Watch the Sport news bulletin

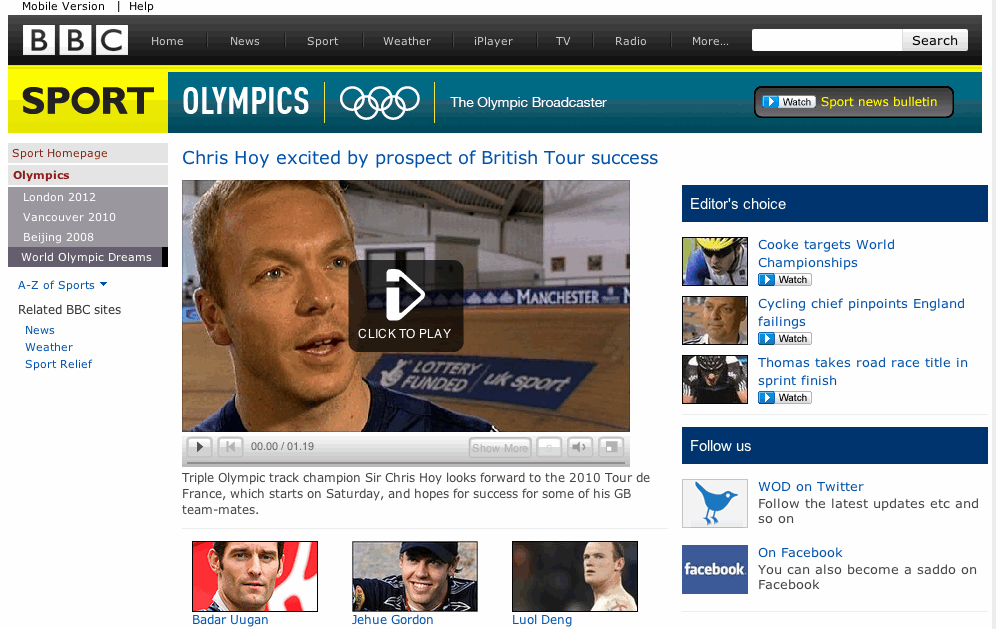point(854,102)
